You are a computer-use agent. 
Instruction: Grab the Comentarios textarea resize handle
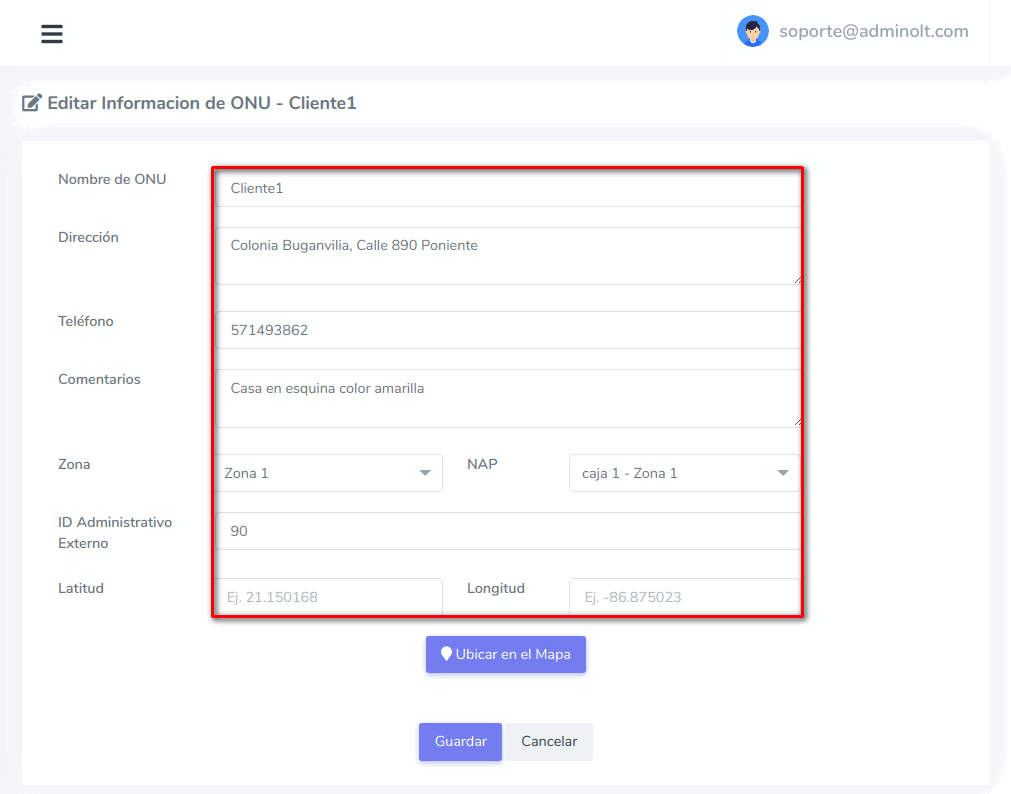(x=797, y=422)
